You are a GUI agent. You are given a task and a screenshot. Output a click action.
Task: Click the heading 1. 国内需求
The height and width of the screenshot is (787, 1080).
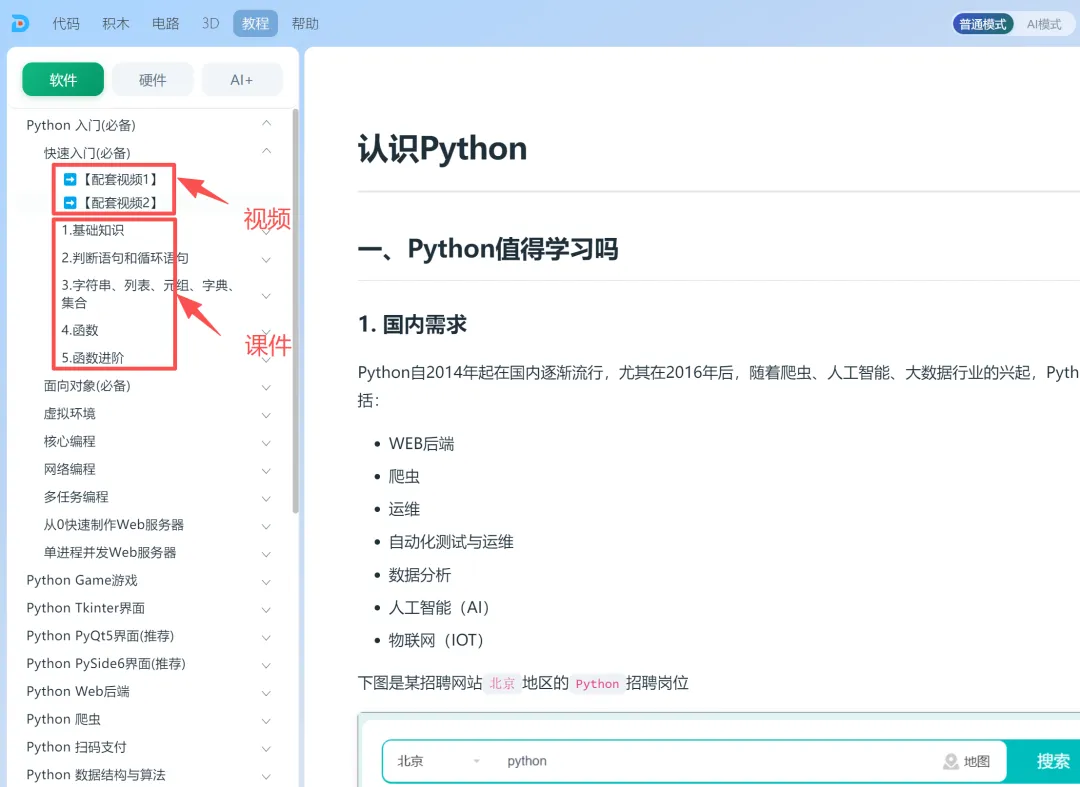pos(413,324)
